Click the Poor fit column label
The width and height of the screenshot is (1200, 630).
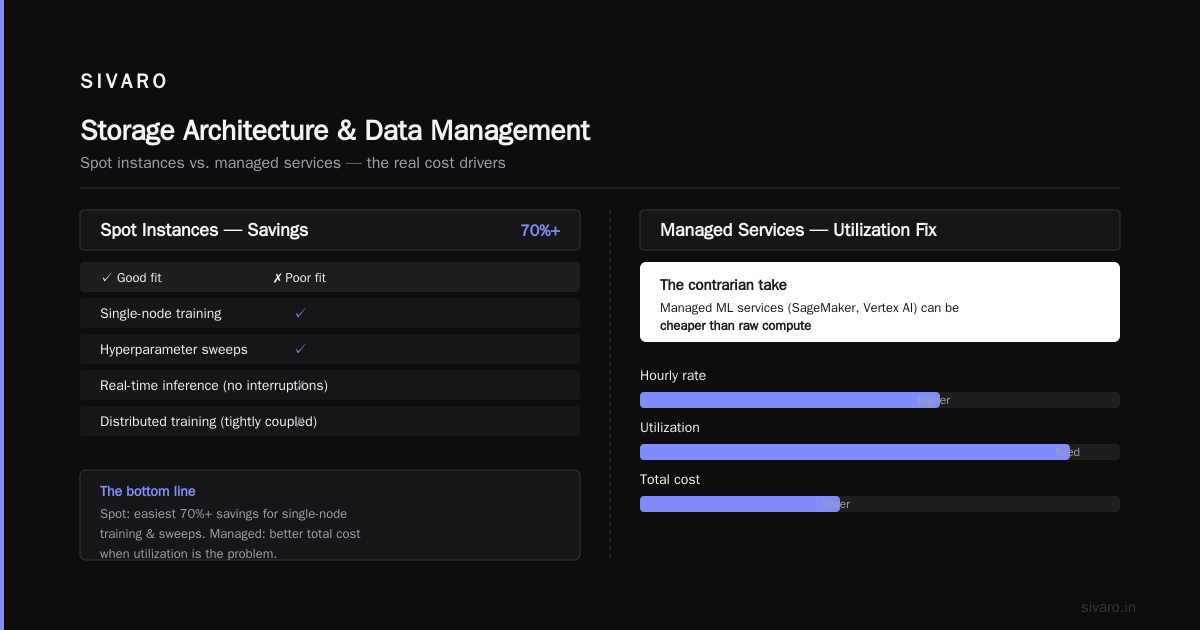click(299, 277)
